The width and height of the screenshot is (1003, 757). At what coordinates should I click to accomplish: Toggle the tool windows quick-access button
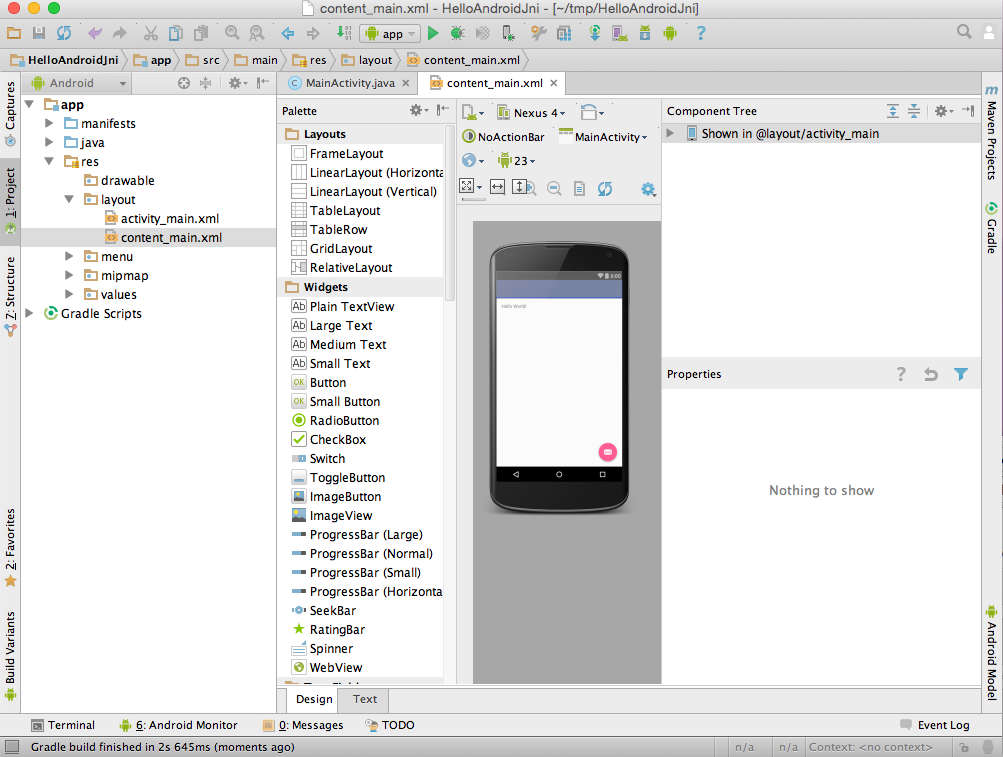(12, 747)
